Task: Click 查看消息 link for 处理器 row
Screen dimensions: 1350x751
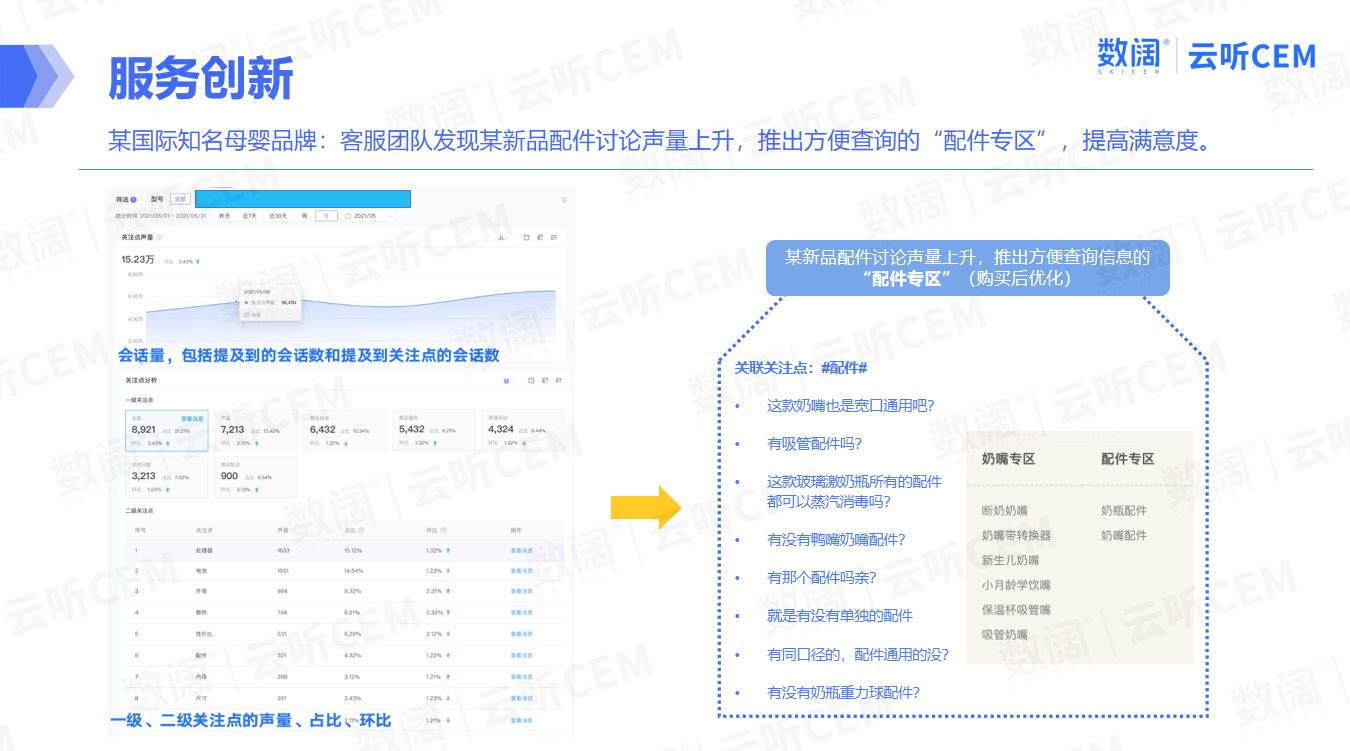Action: pos(521,550)
